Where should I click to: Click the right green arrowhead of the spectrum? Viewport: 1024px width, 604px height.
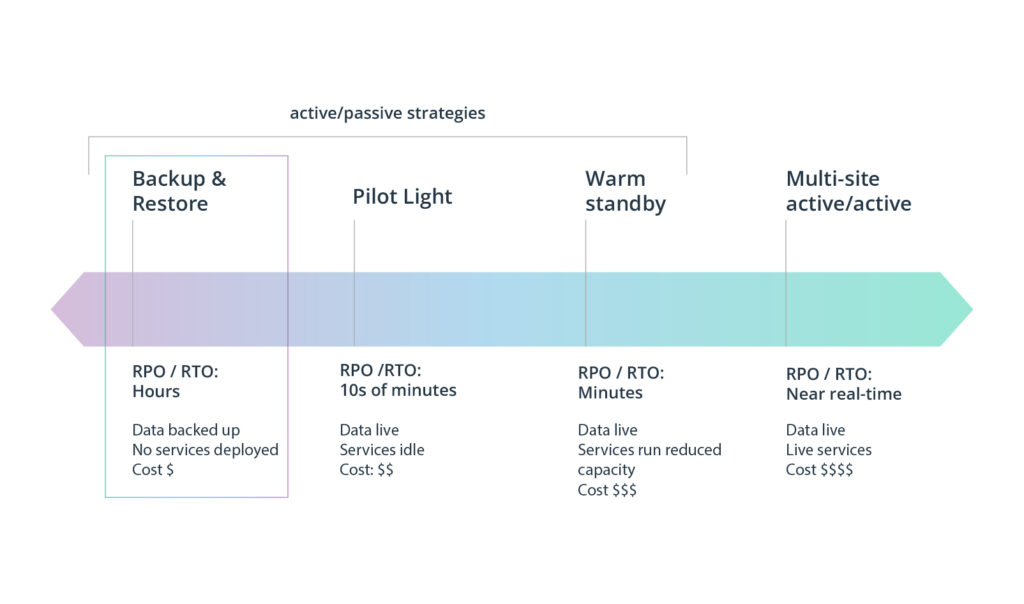956,309
